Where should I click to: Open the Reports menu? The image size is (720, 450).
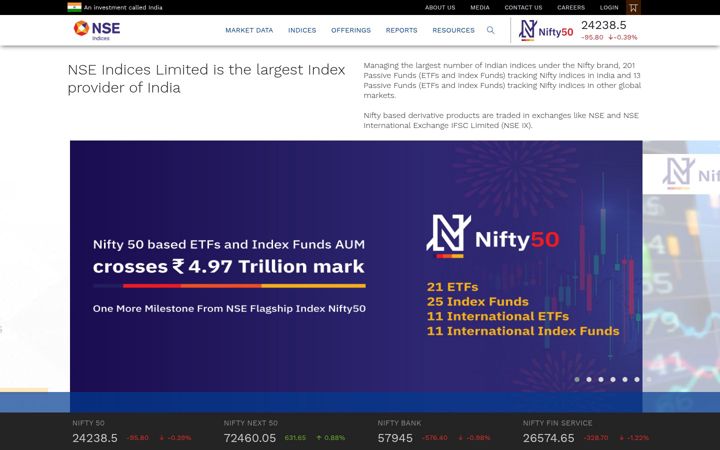[401, 30]
